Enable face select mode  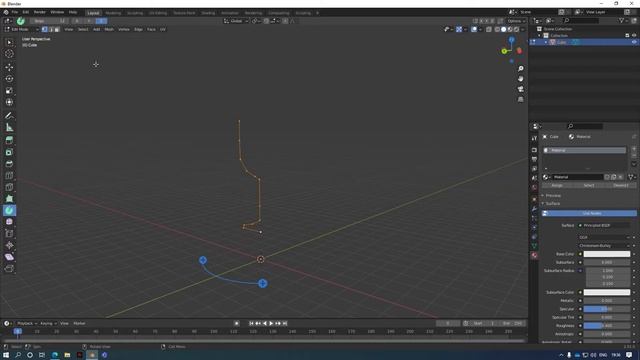pos(57,29)
